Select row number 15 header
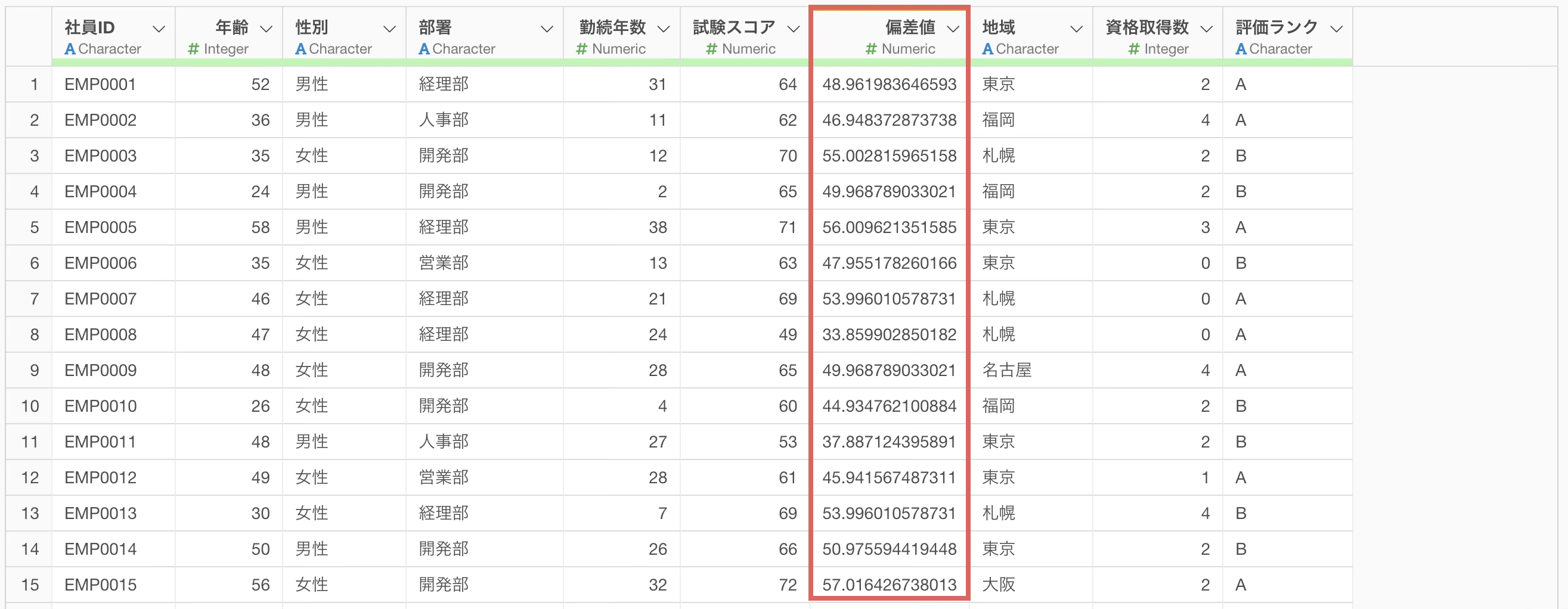Viewport: 1568px width, 609px height. click(30, 585)
